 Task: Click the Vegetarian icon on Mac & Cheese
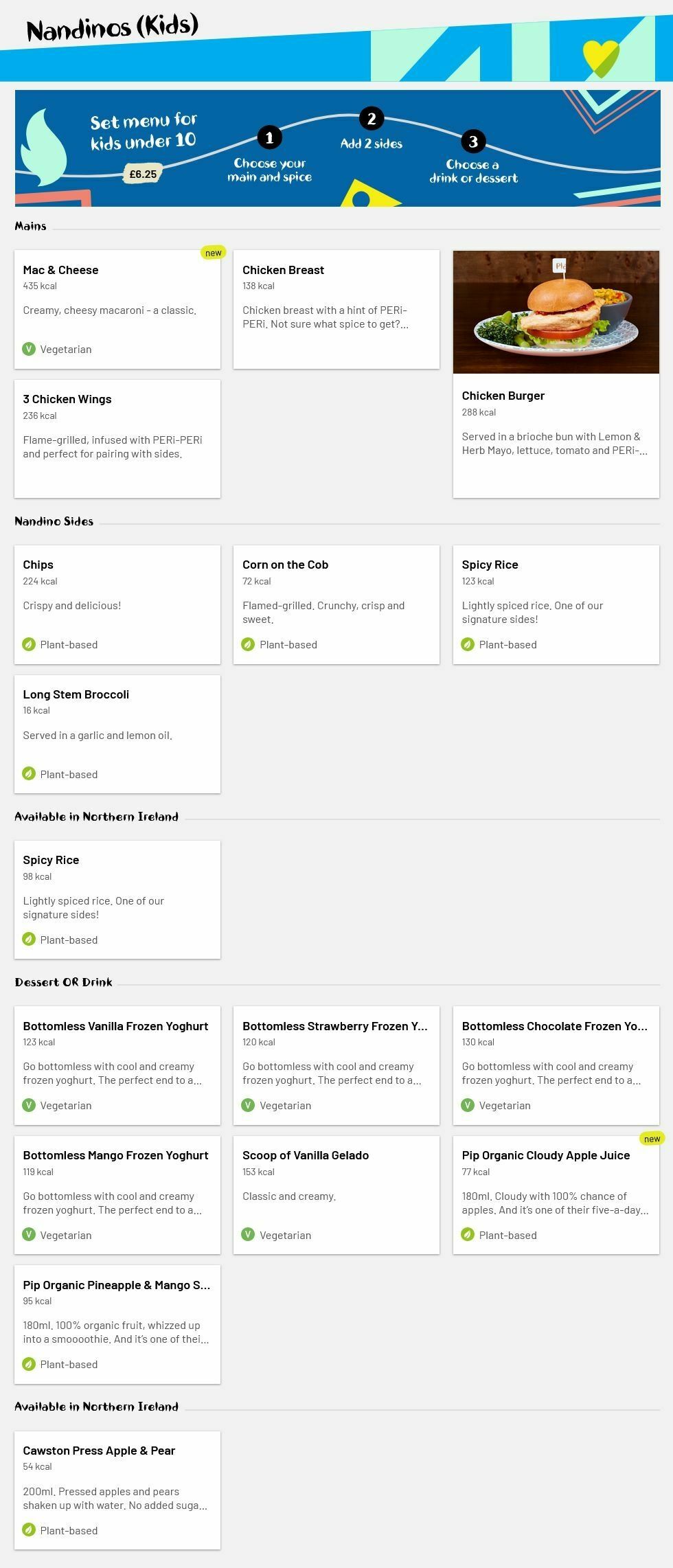pyautogui.click(x=29, y=349)
